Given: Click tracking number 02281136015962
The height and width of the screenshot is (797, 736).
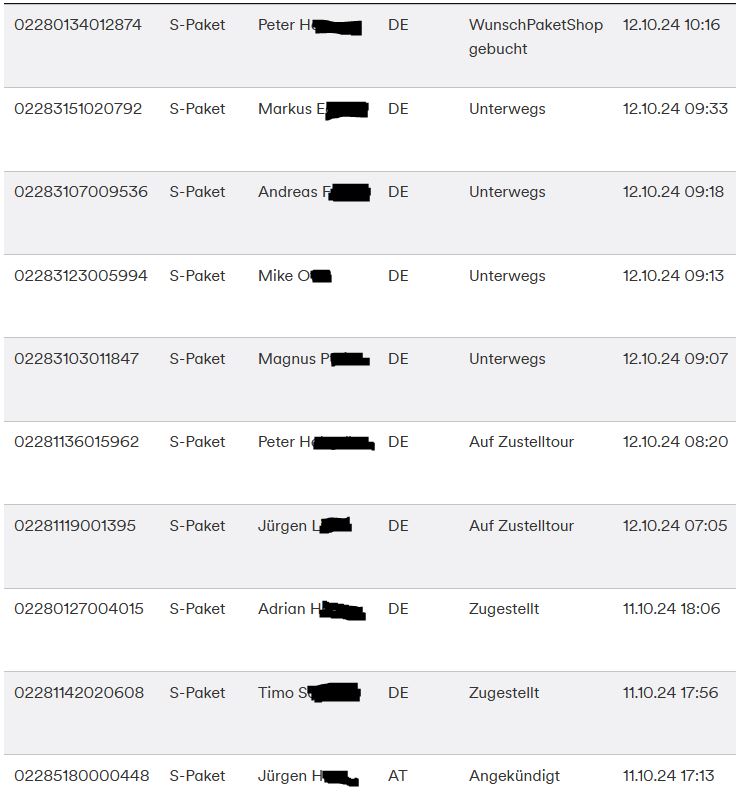Looking at the screenshot, I should pyautogui.click(x=77, y=442).
